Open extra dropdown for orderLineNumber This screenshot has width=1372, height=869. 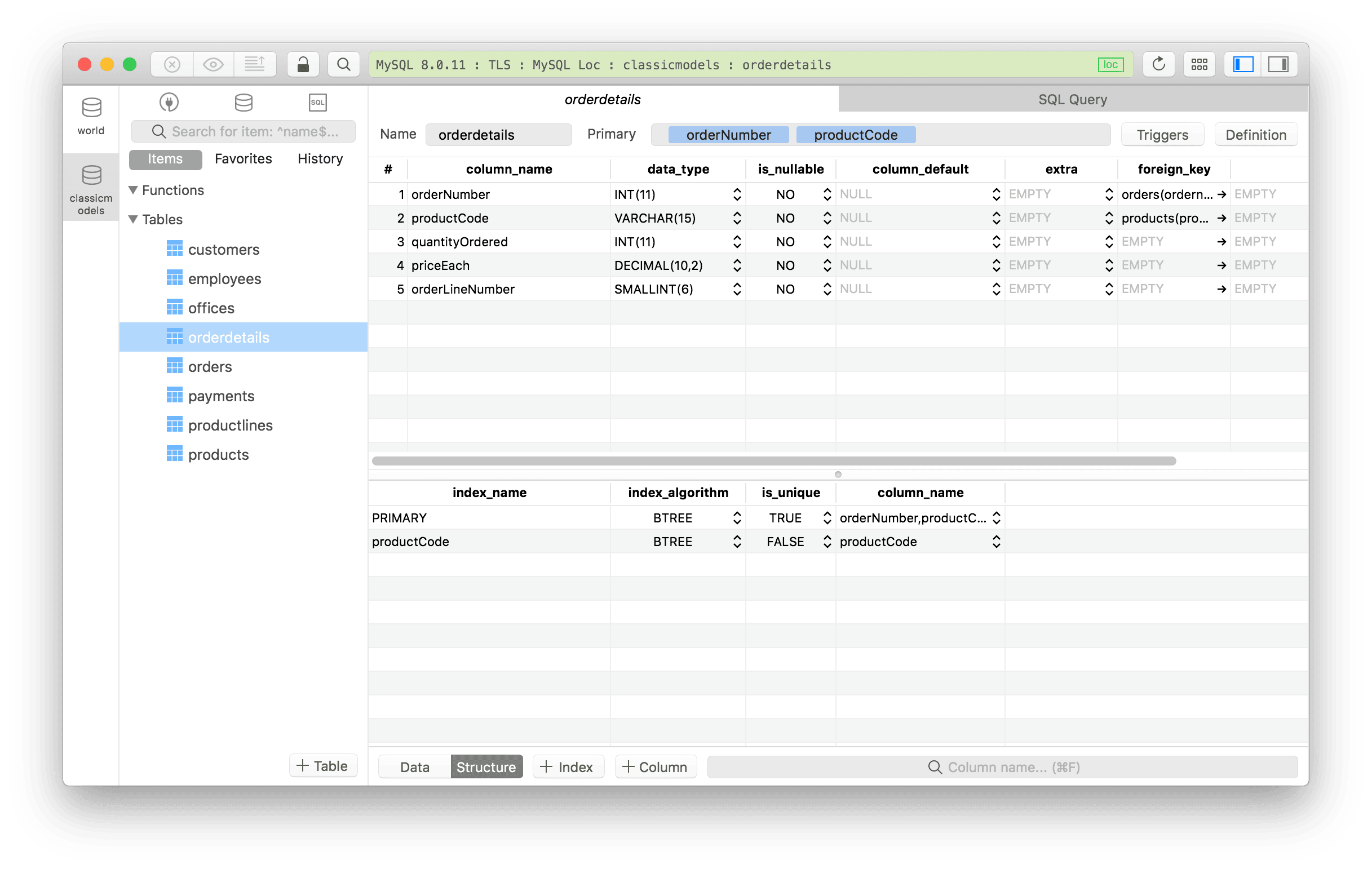(1109, 289)
